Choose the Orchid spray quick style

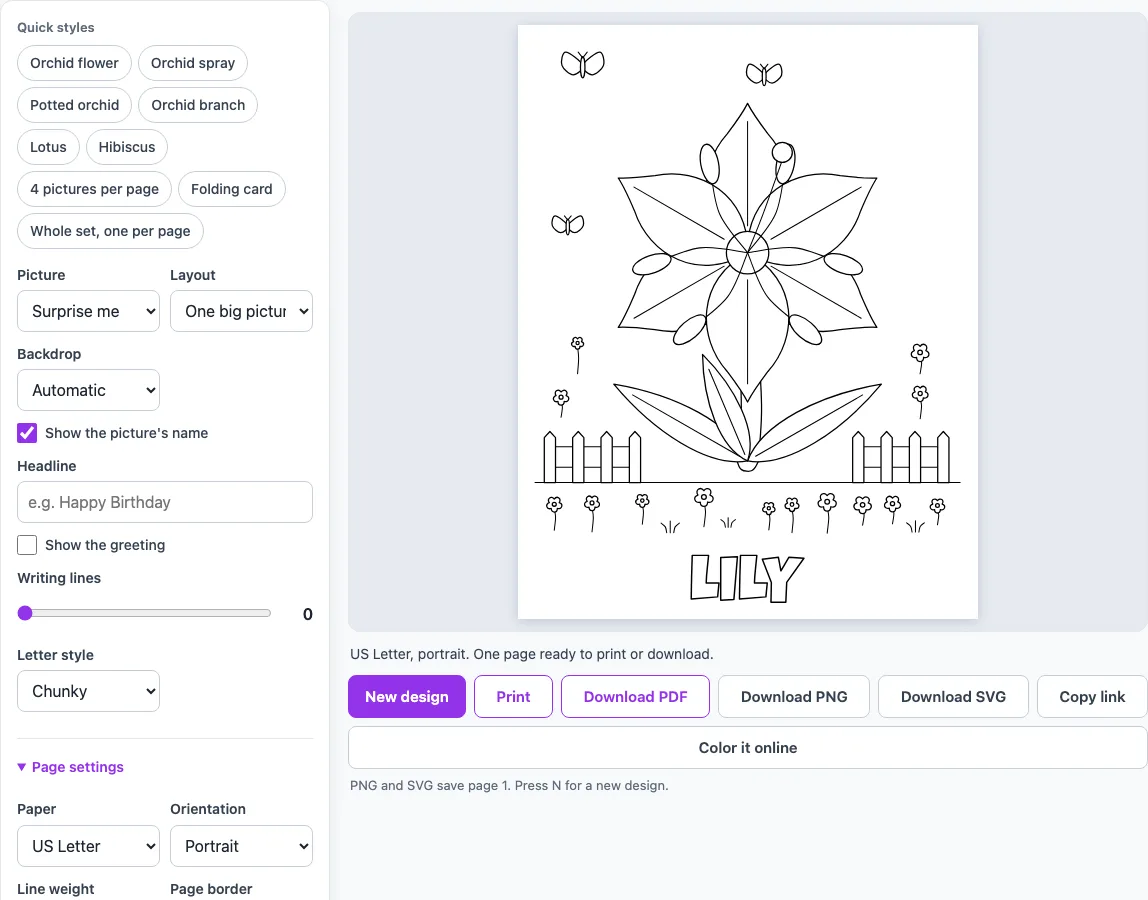click(x=193, y=63)
